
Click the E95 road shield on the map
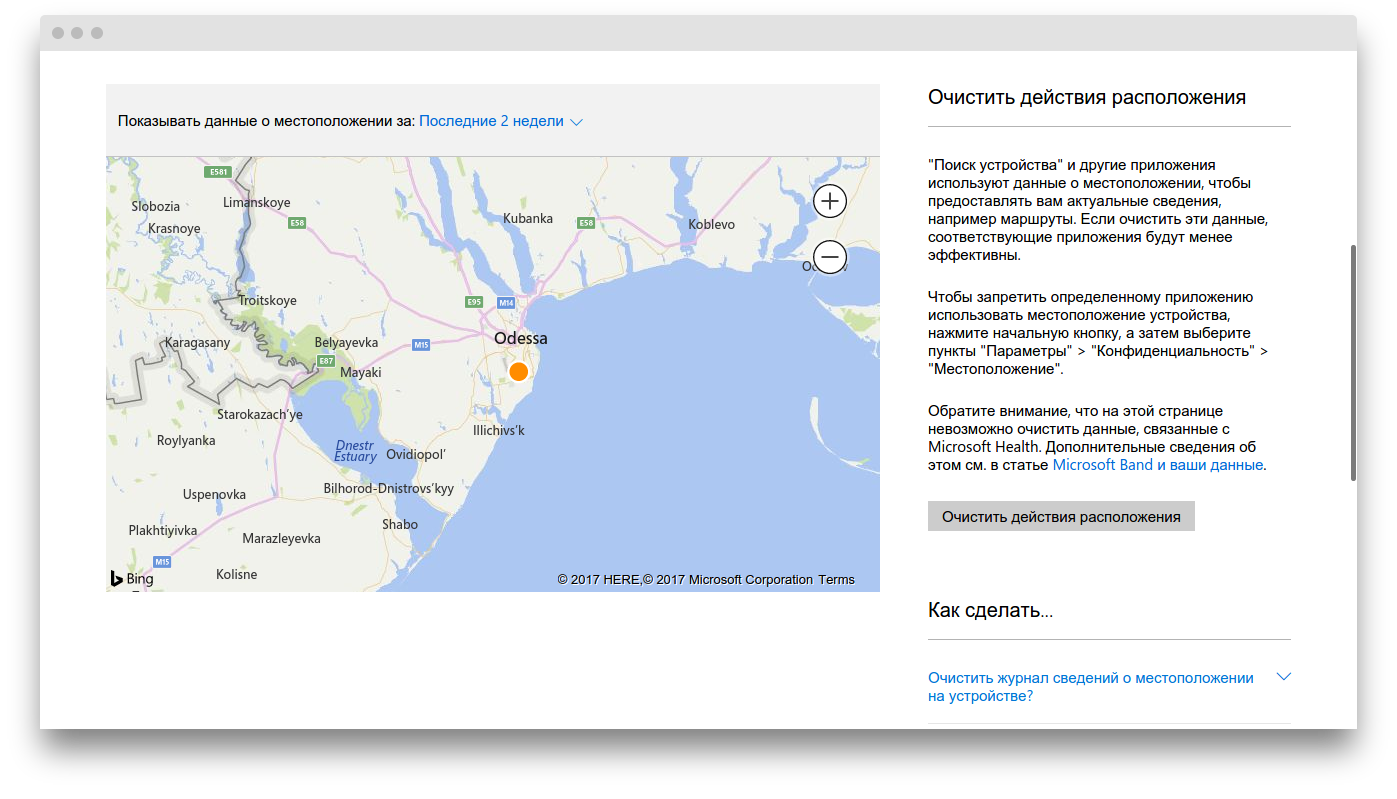(475, 302)
